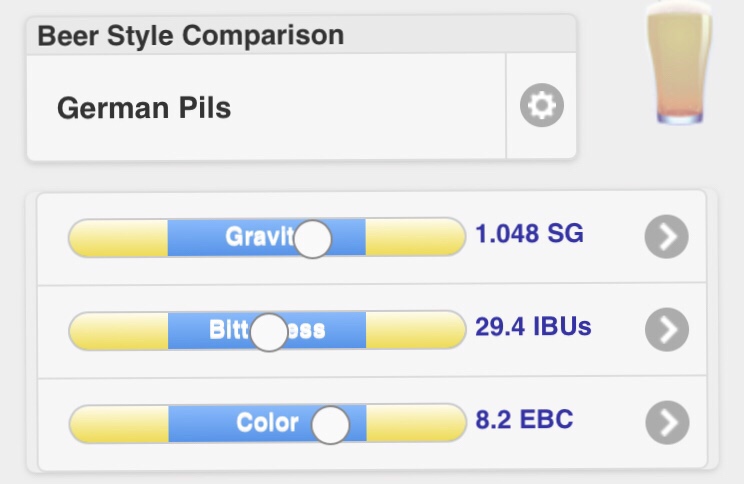Click left yellow end of Bitterness bar
The width and height of the screenshot is (744, 484).
tap(118, 331)
